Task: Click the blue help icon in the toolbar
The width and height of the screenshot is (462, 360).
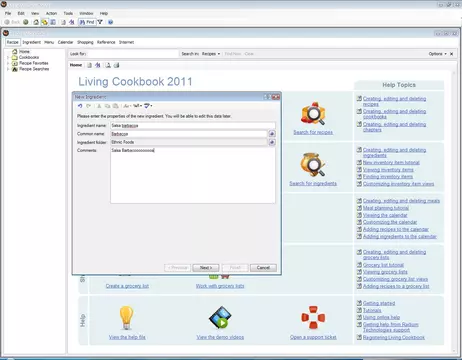Action: (111, 22)
